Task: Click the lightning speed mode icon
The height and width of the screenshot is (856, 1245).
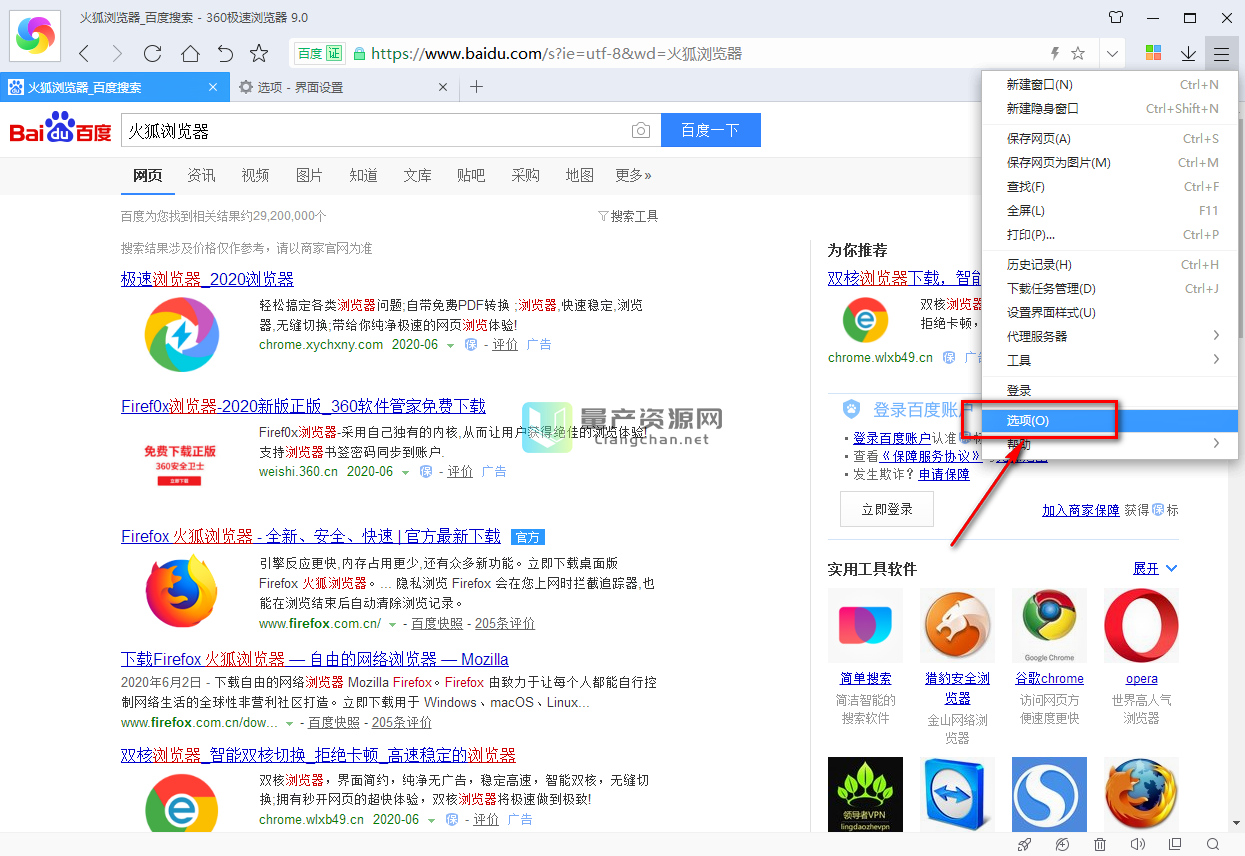Action: 1054,53
